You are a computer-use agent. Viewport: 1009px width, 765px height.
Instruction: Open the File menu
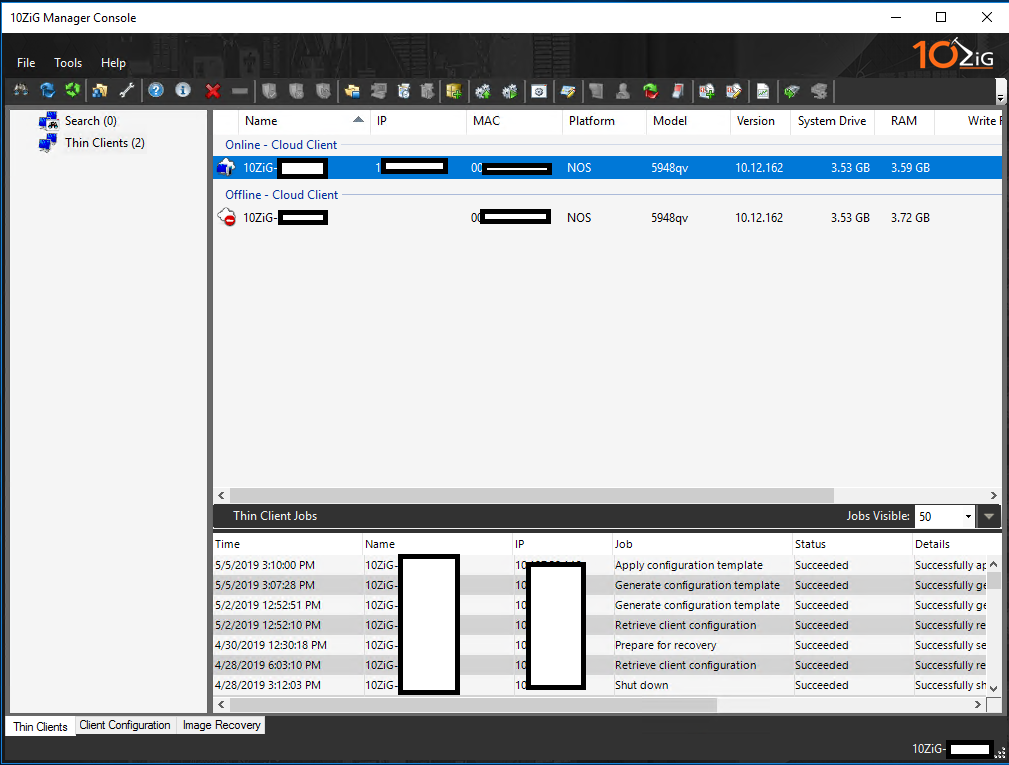pos(26,62)
